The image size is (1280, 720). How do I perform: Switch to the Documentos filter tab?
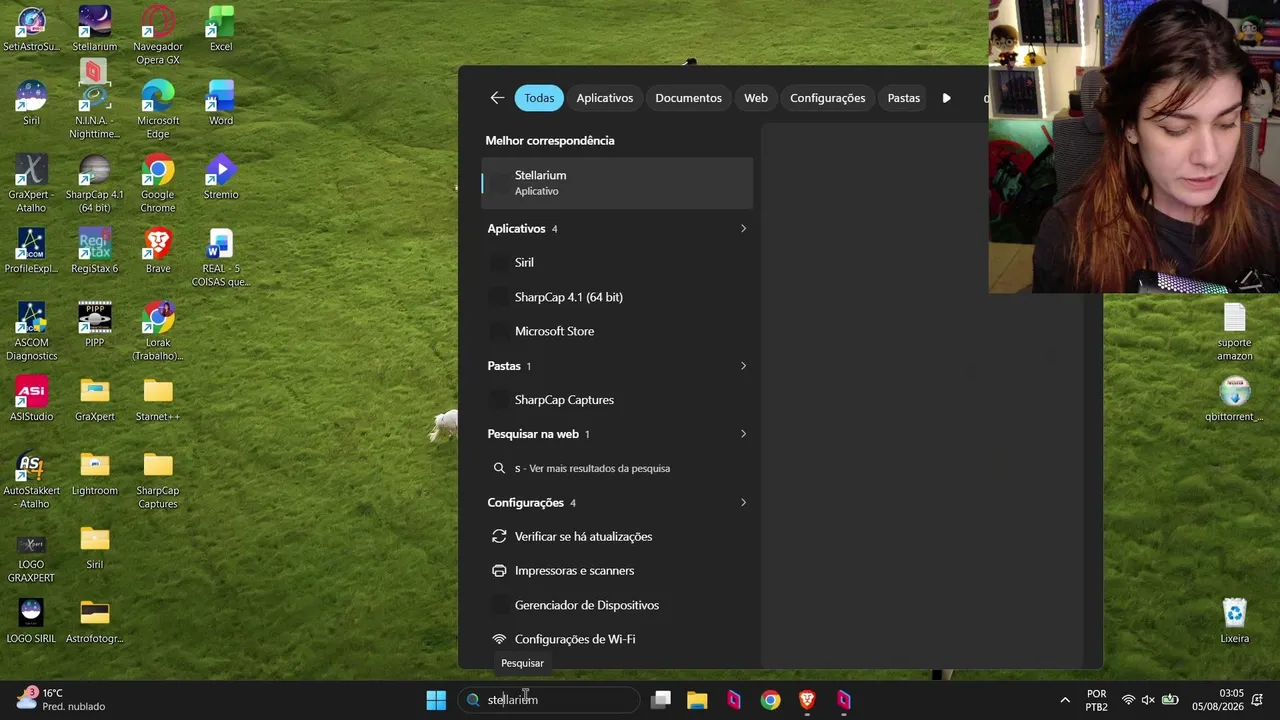click(x=688, y=98)
